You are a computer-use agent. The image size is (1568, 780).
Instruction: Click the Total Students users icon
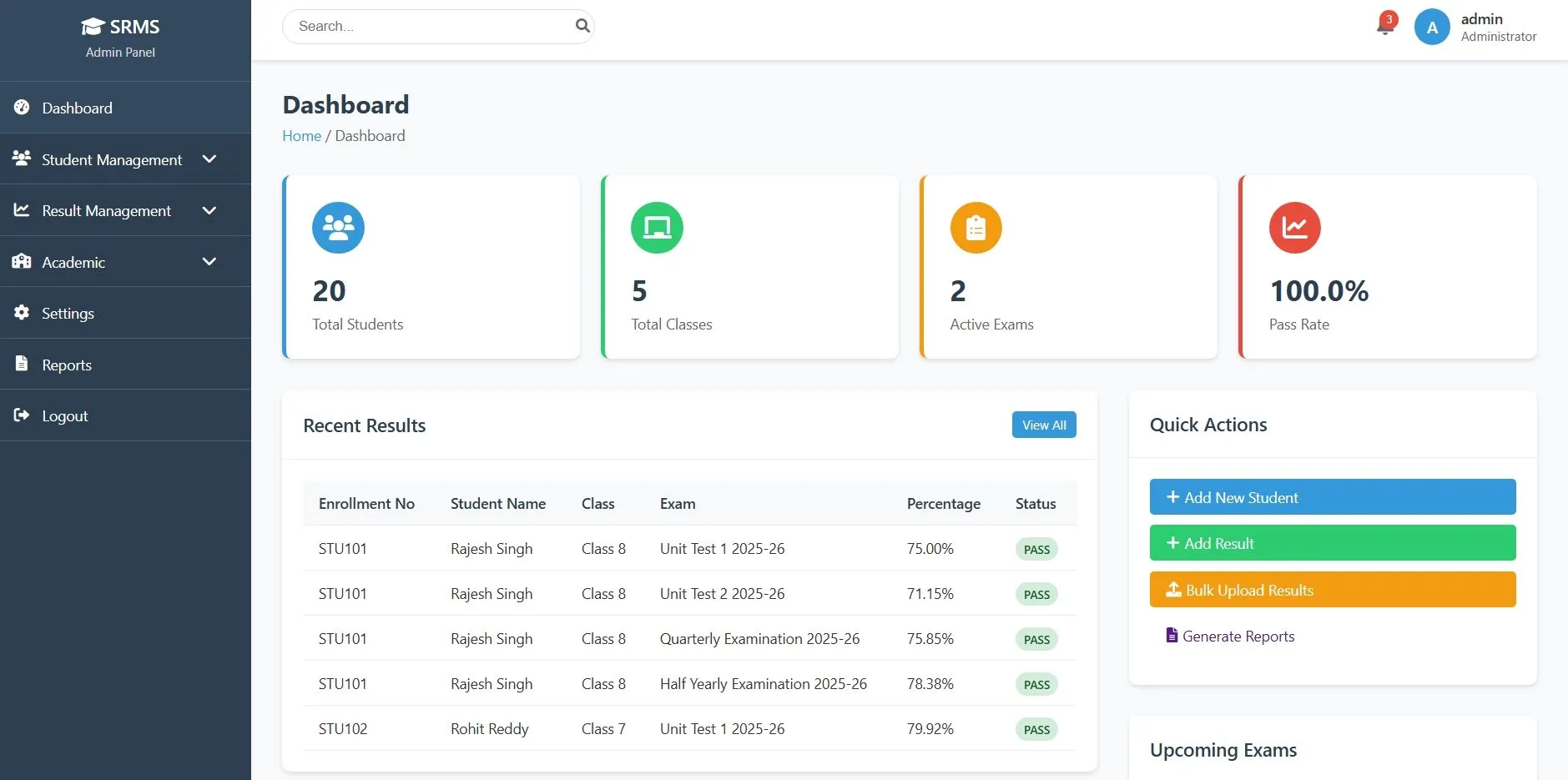337,227
